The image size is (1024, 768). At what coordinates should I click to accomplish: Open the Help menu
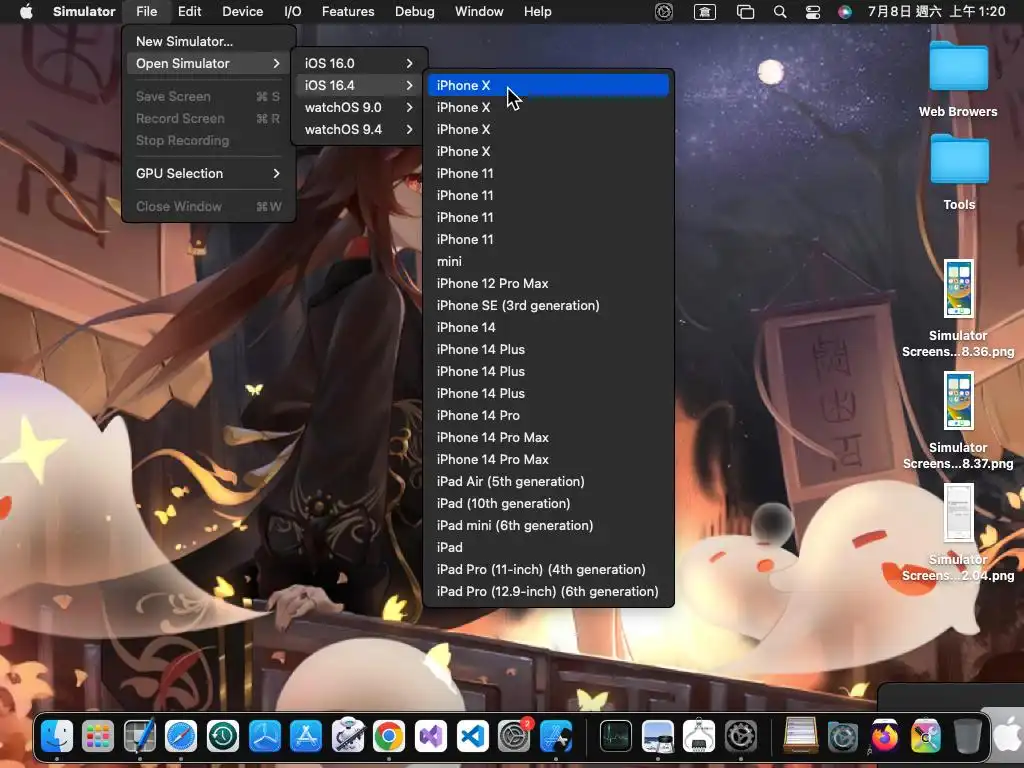[x=537, y=11]
